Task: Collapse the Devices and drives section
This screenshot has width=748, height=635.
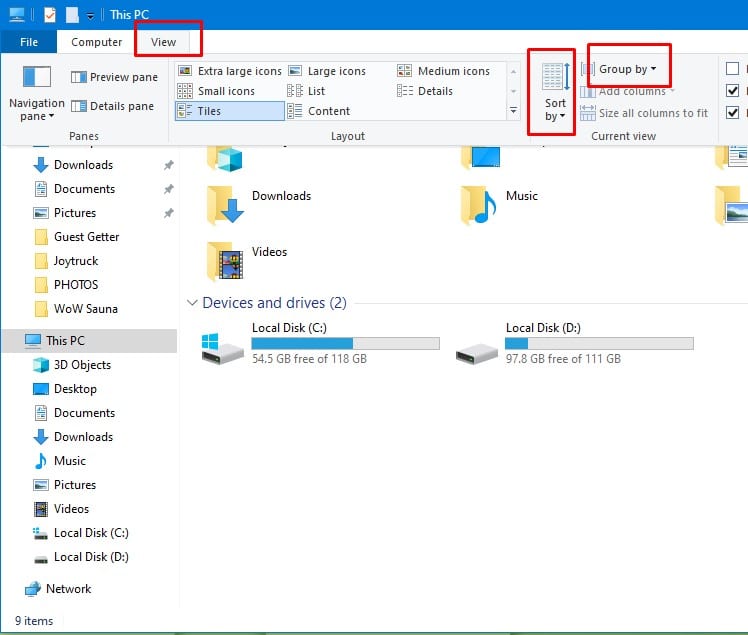Action: (191, 303)
